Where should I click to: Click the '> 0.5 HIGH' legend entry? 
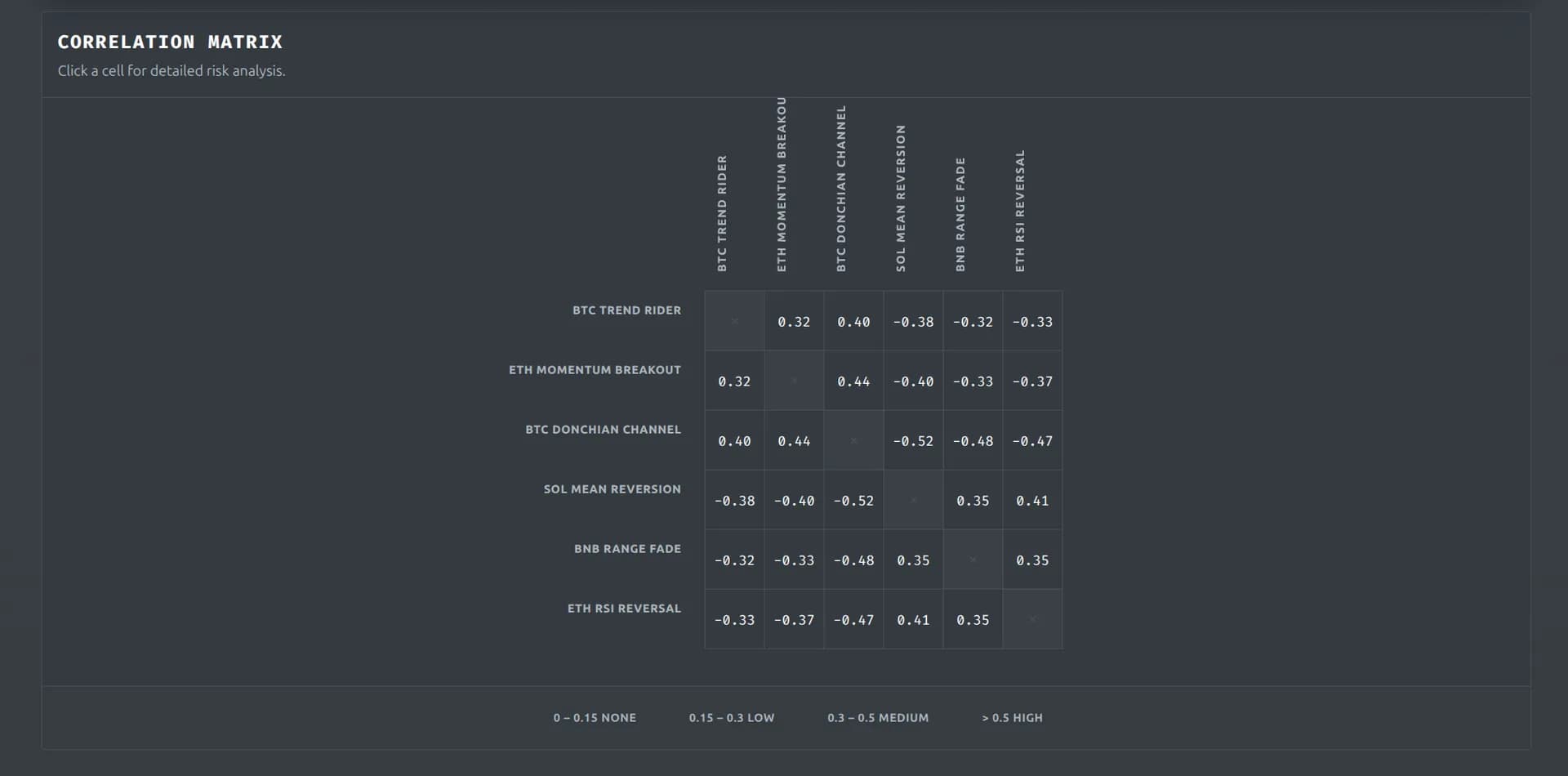(1012, 718)
